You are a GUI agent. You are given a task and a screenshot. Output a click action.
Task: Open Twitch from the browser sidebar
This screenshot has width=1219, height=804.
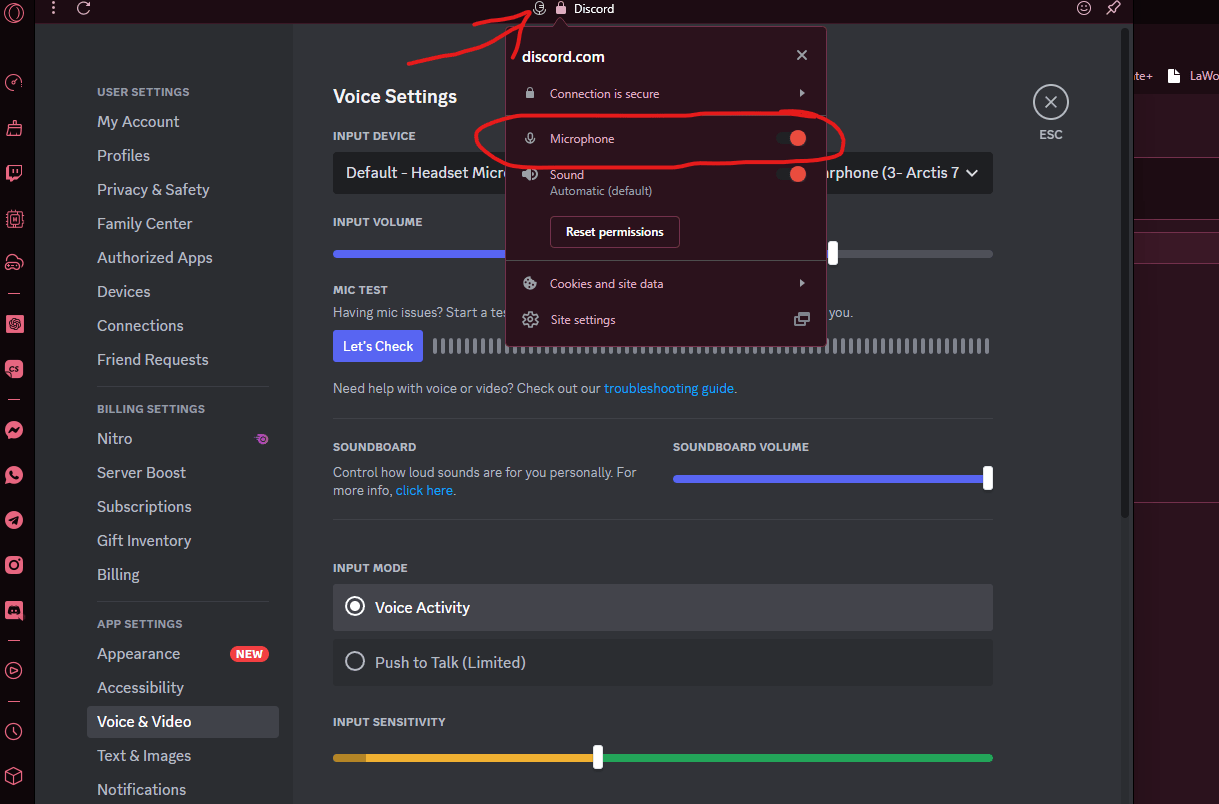tap(14, 173)
